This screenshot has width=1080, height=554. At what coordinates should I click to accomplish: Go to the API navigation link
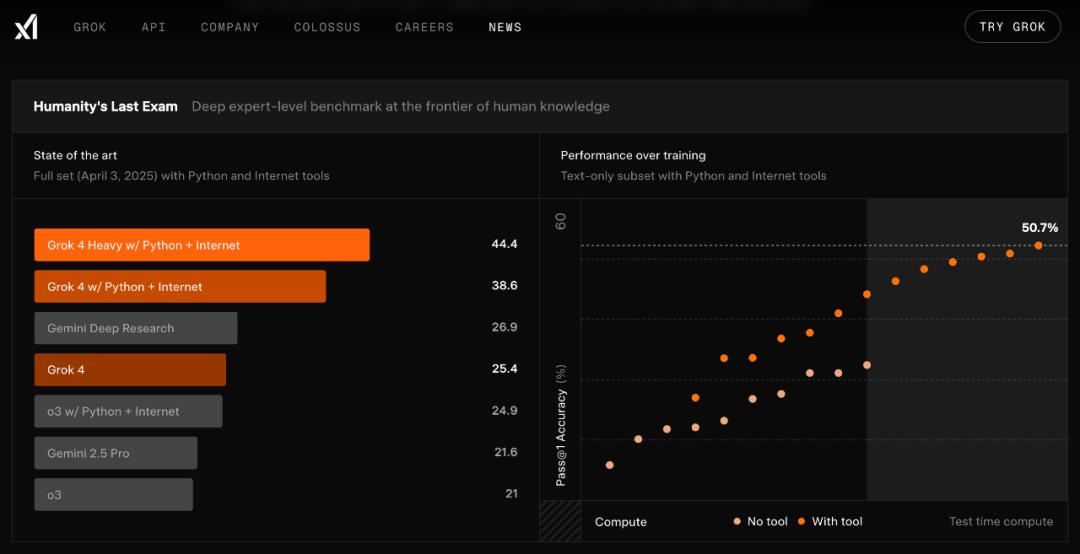(154, 28)
